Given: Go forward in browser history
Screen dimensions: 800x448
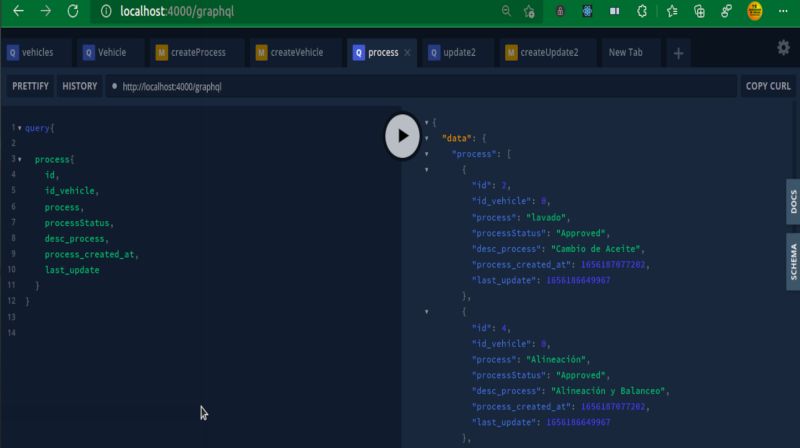Looking at the screenshot, I should click(45, 11).
